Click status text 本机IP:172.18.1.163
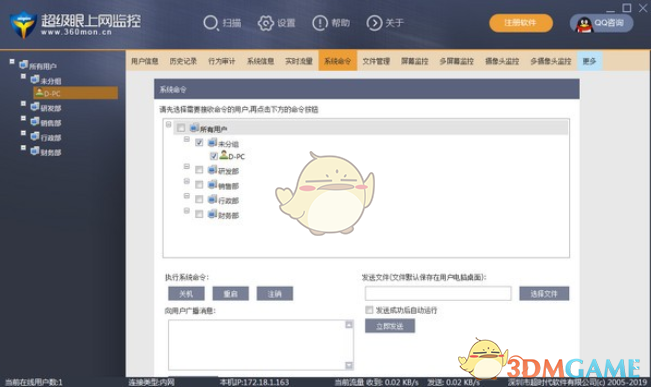The height and width of the screenshot is (387, 651). pos(254,382)
